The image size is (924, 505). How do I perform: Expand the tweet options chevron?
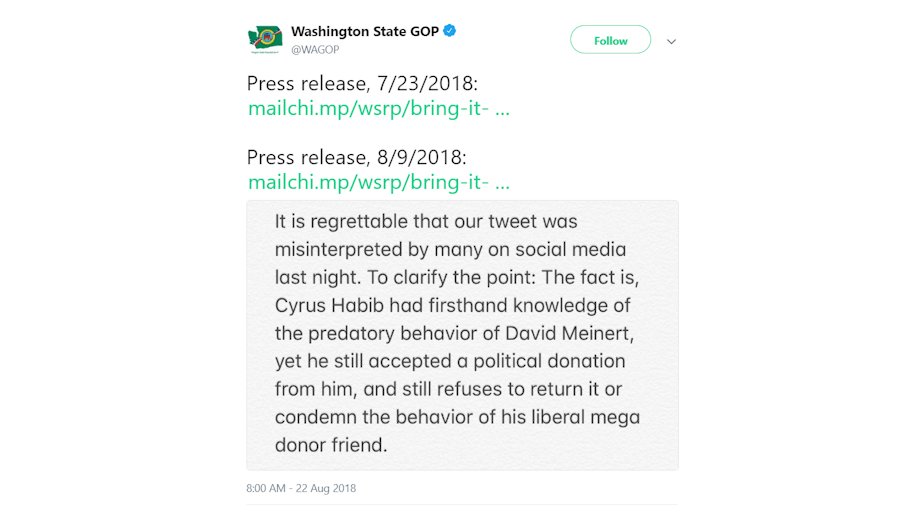click(x=671, y=41)
